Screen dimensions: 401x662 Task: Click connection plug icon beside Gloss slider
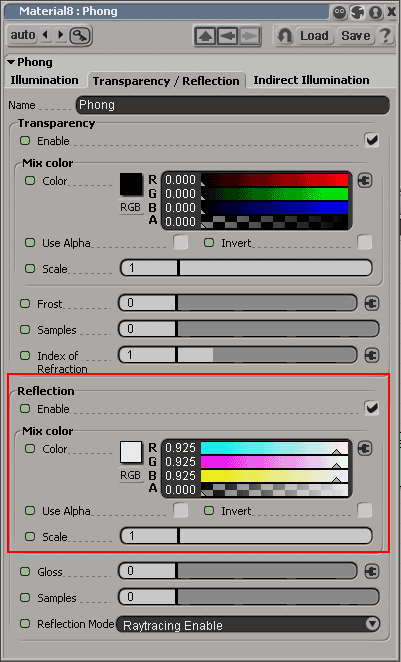tap(372, 571)
